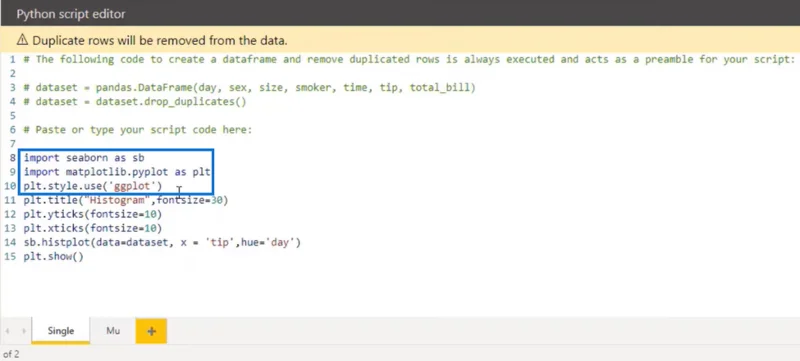Click the 'import seaborn as sb' code line
Screen dimensions: 800x361
point(84,158)
